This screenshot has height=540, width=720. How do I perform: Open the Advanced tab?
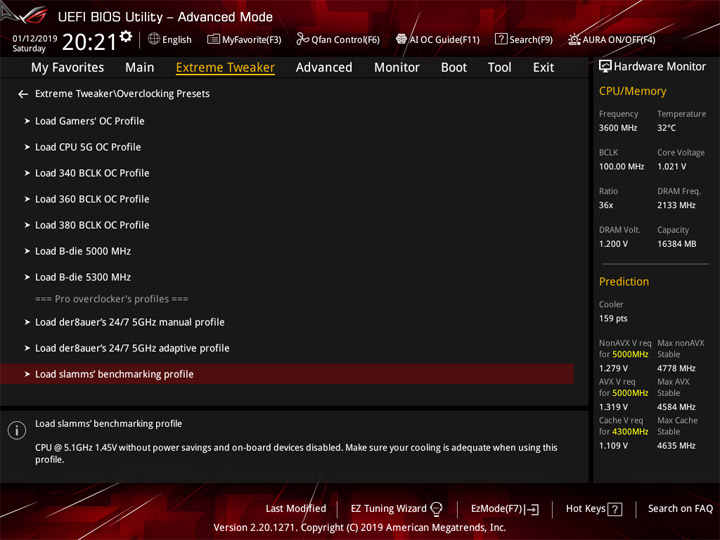click(324, 68)
